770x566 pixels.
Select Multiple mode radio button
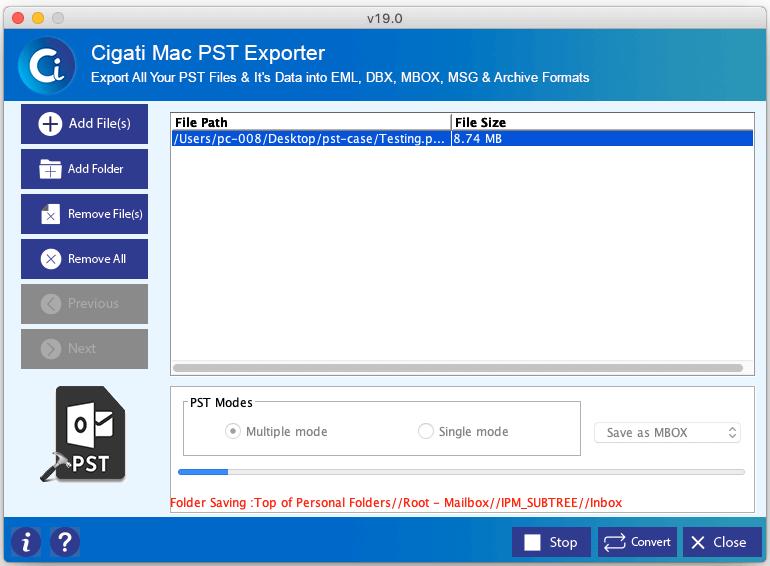pos(232,431)
